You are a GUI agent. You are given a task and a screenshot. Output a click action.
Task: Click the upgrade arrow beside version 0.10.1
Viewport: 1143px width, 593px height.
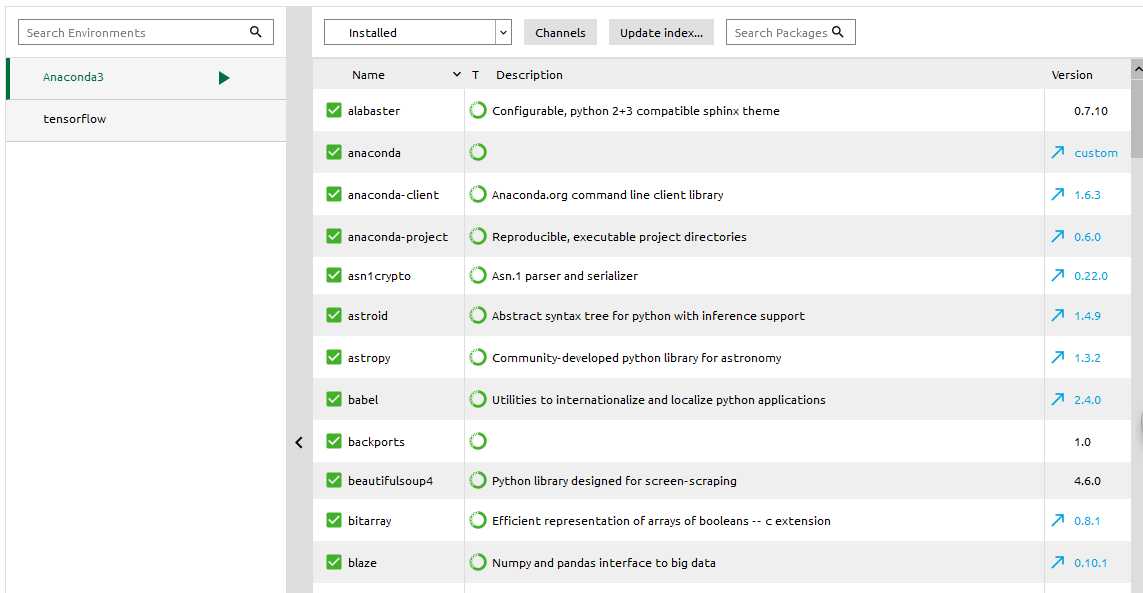click(1058, 562)
